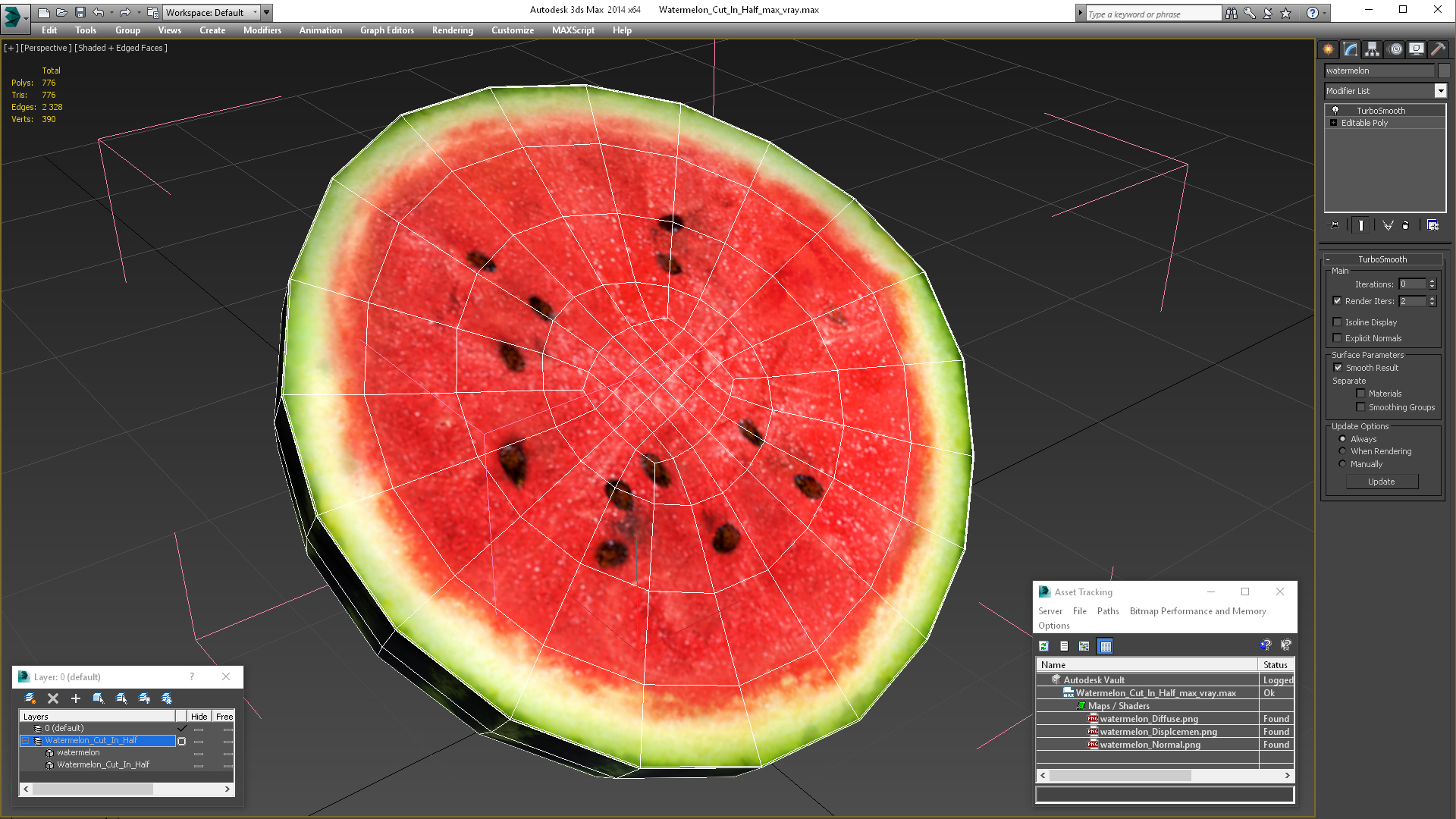This screenshot has height=819, width=1456.
Task: Enable Isoline Display checkbox
Action: click(1338, 322)
